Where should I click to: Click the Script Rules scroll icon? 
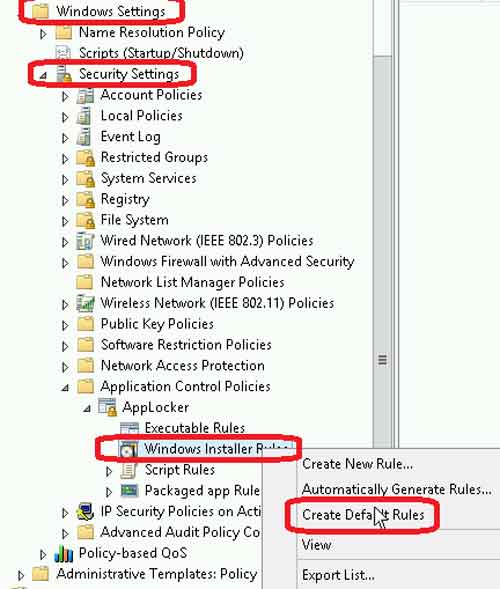(x=129, y=470)
